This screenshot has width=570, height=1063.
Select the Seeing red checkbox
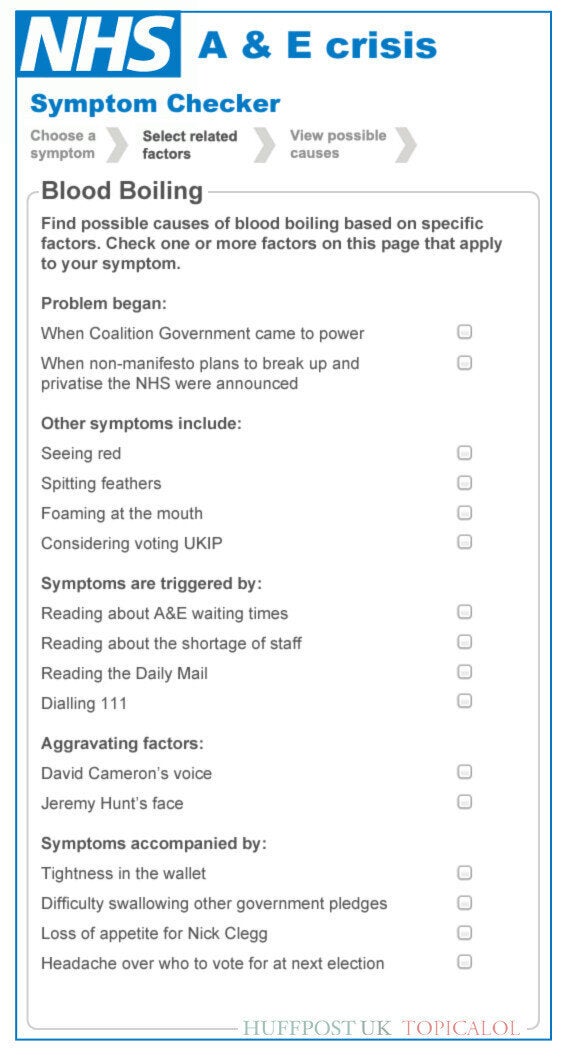tap(464, 452)
